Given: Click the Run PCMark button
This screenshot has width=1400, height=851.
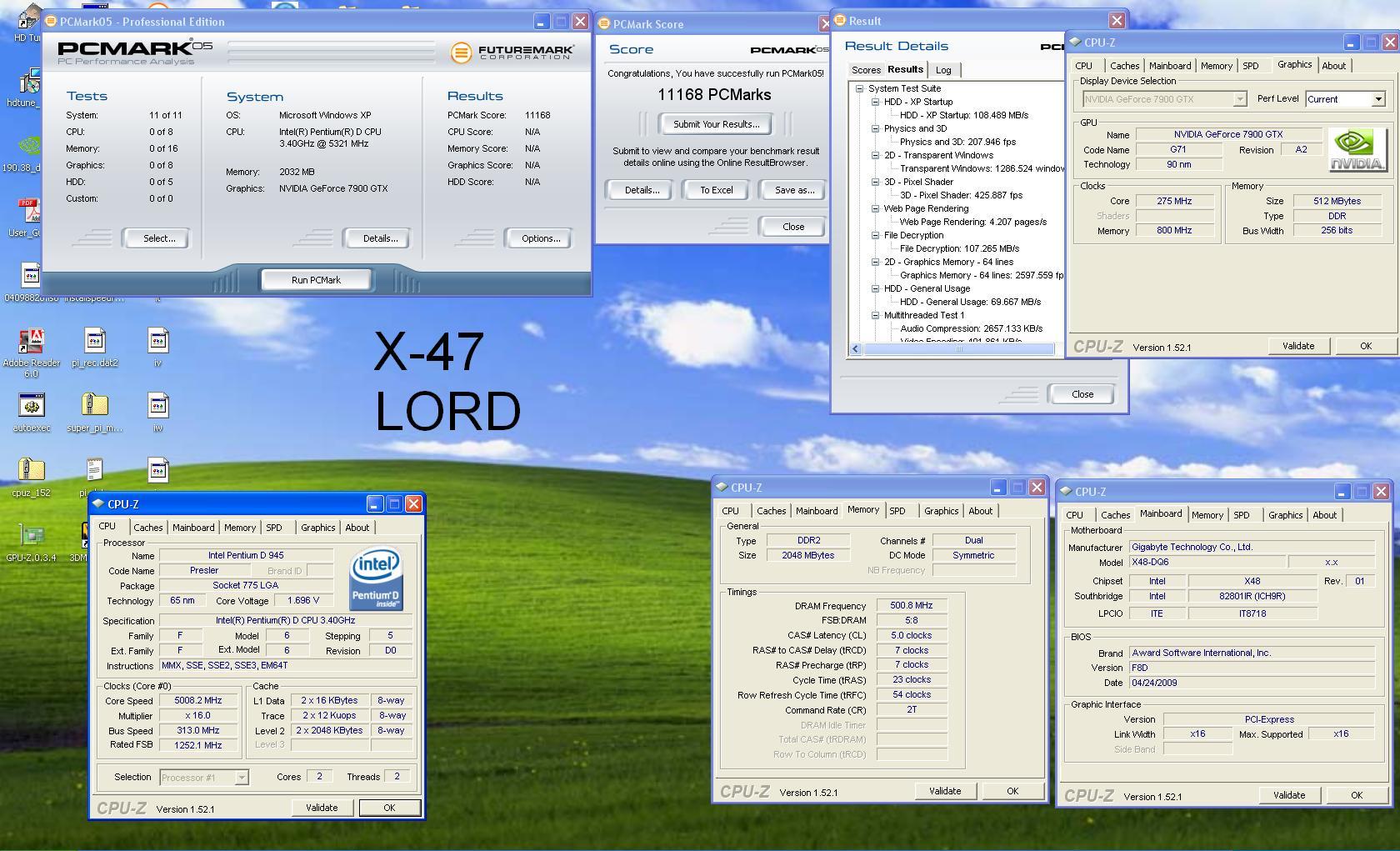Looking at the screenshot, I should (x=316, y=280).
